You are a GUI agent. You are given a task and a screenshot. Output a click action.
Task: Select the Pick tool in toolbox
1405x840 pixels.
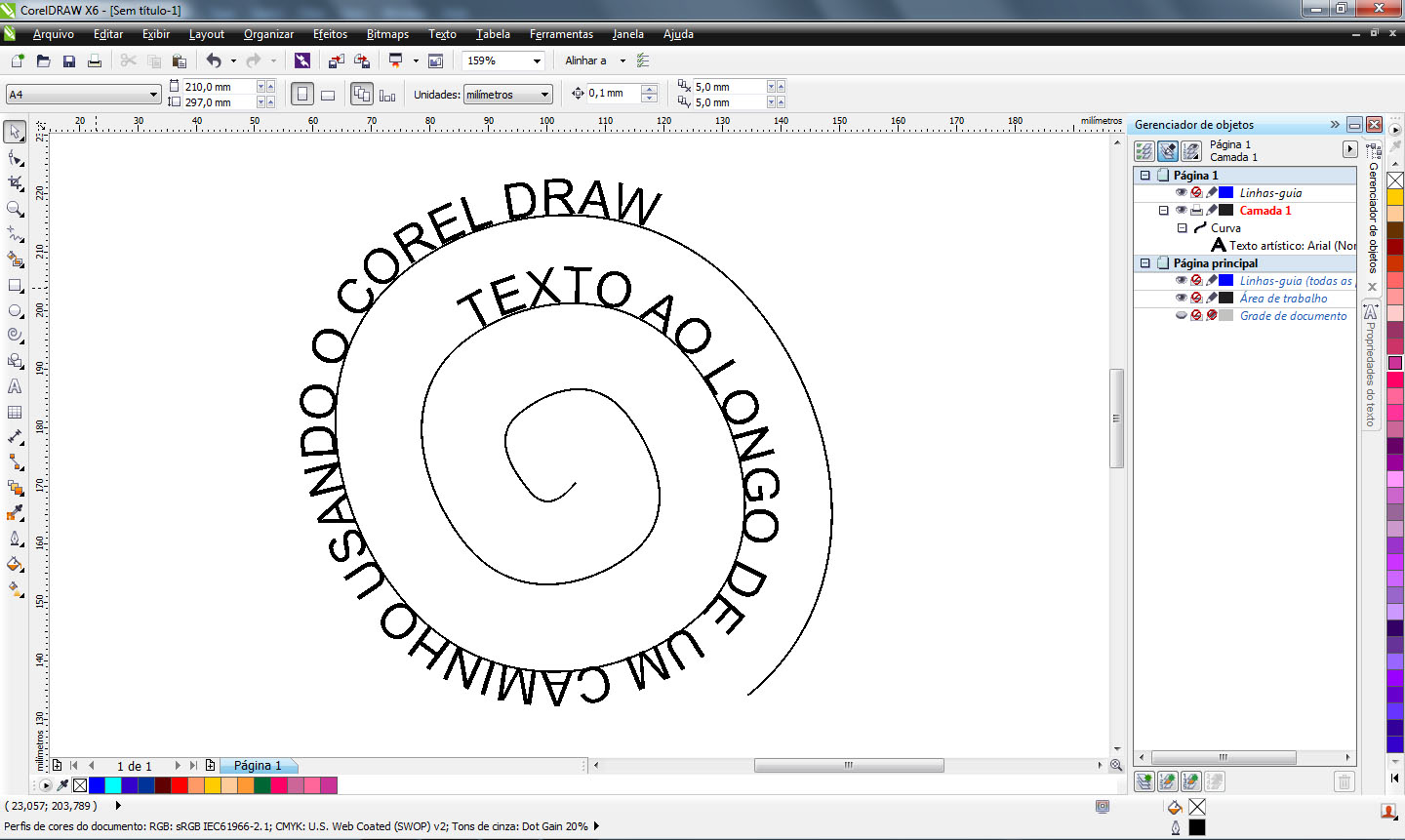pyautogui.click(x=15, y=132)
